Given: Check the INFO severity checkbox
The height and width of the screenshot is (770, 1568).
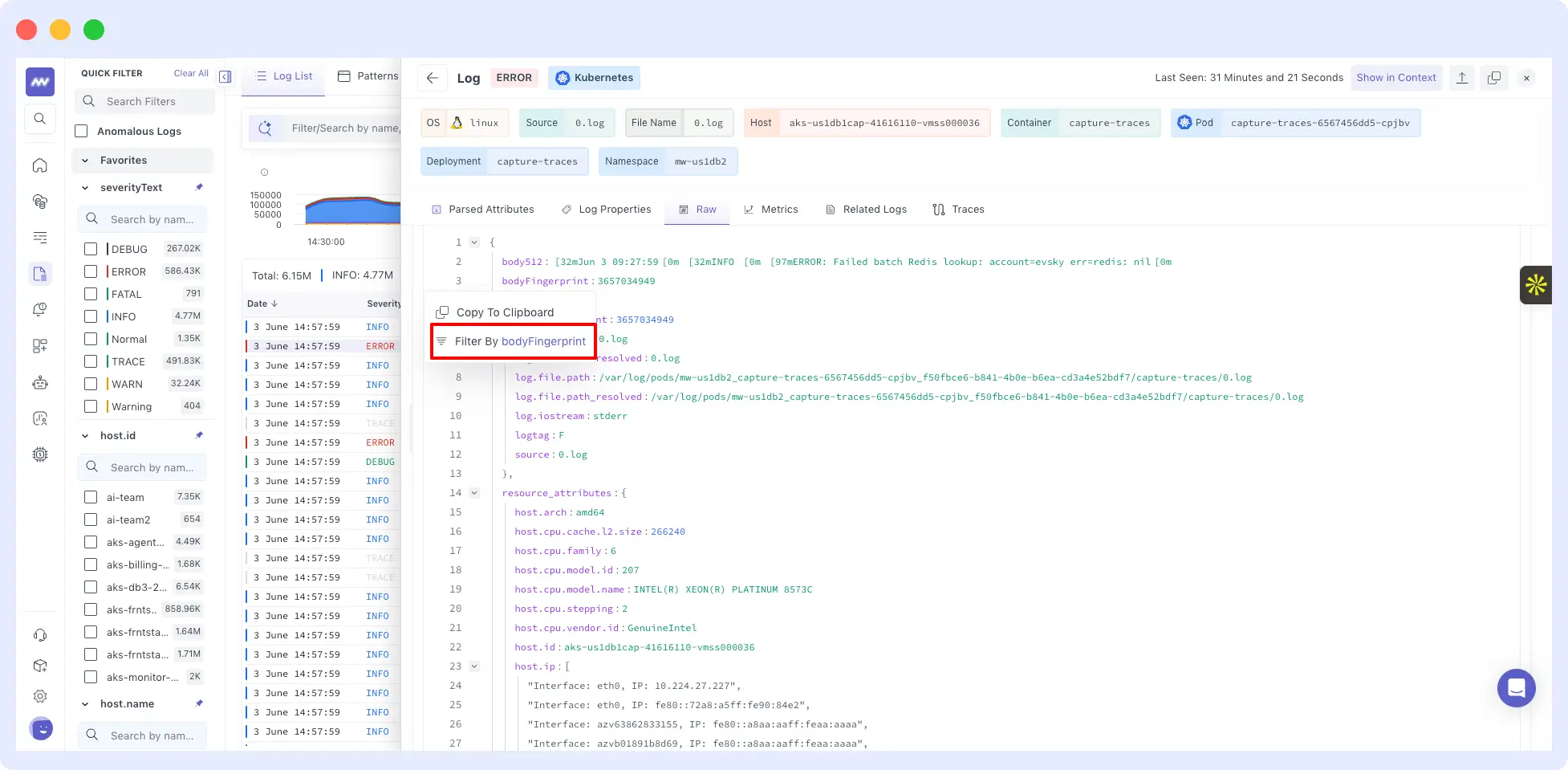Looking at the screenshot, I should [91, 316].
